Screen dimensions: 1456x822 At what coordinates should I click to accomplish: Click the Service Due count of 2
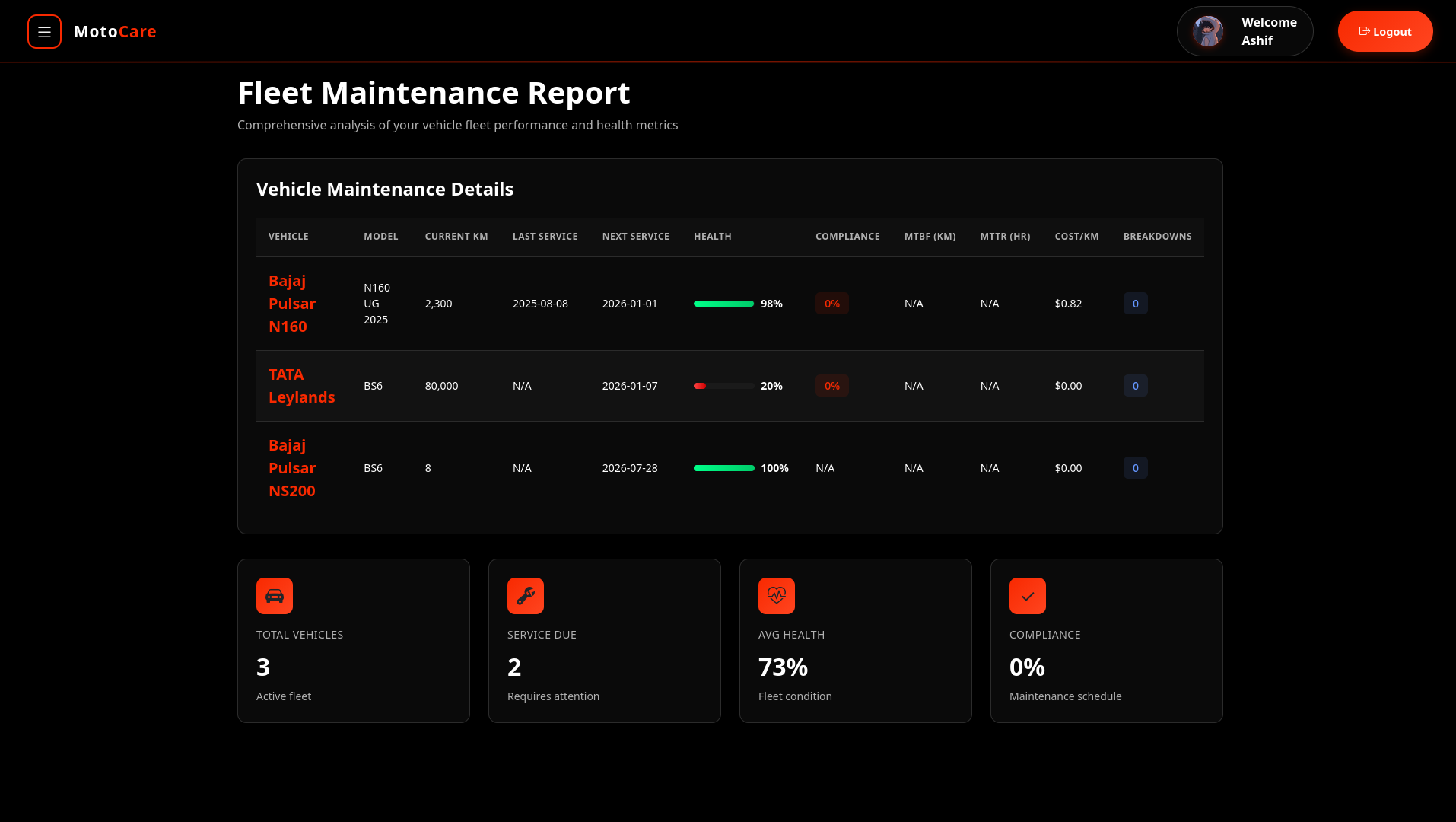tap(514, 667)
